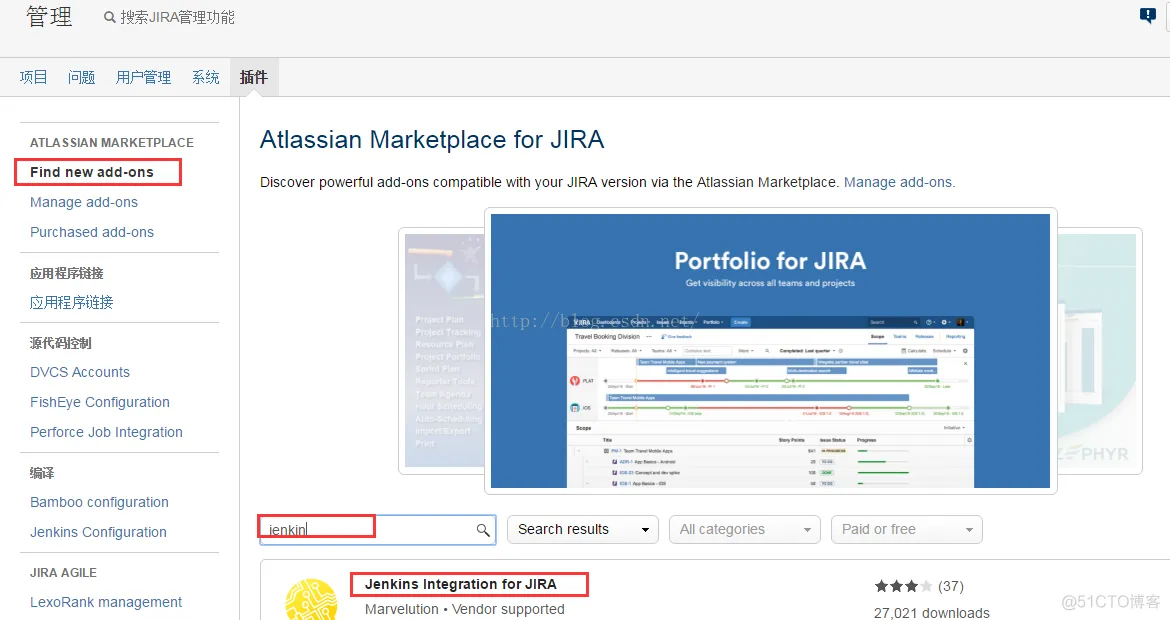
Task: Open DVCS Accounts settings
Action: click(x=80, y=372)
